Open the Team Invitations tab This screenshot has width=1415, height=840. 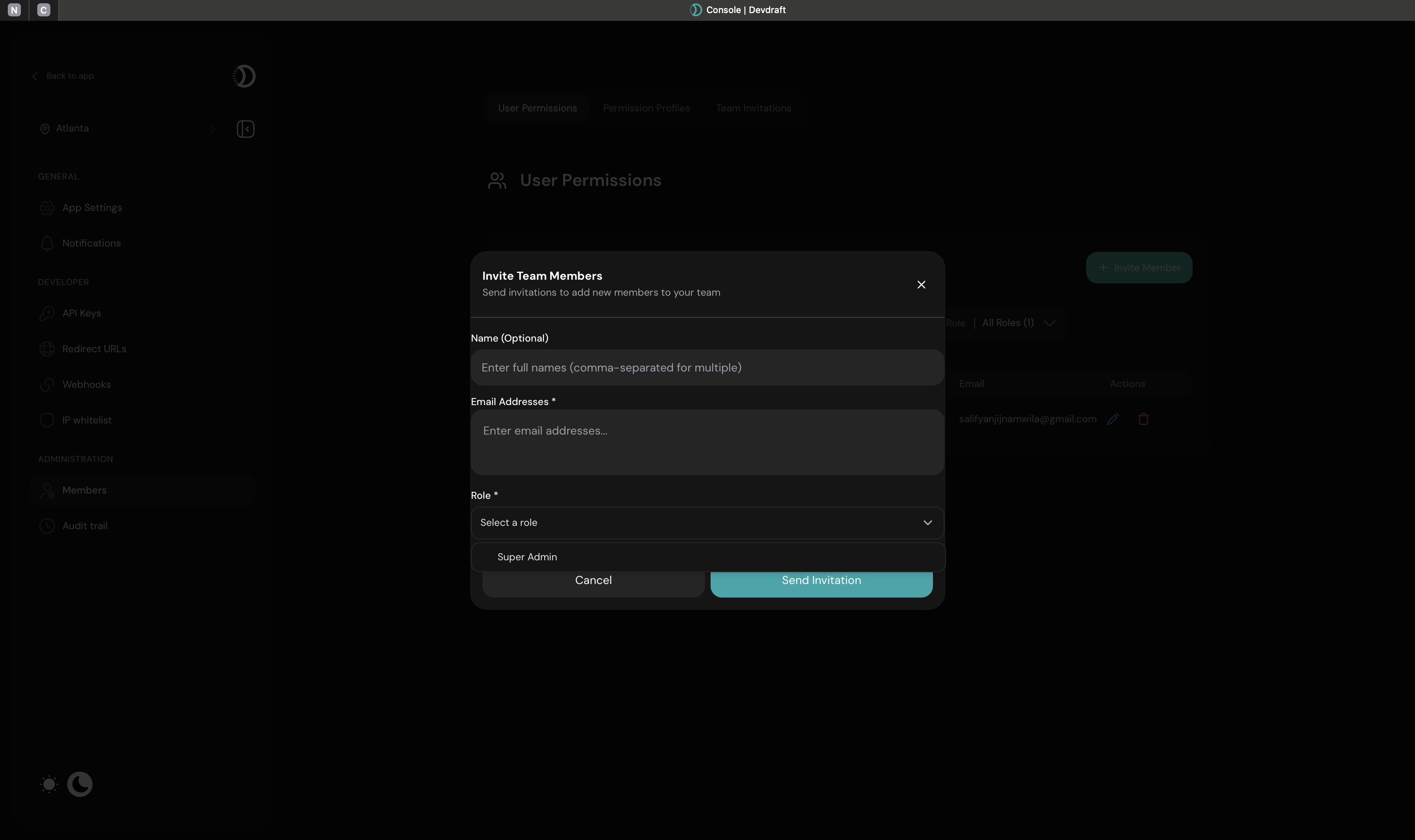point(753,108)
